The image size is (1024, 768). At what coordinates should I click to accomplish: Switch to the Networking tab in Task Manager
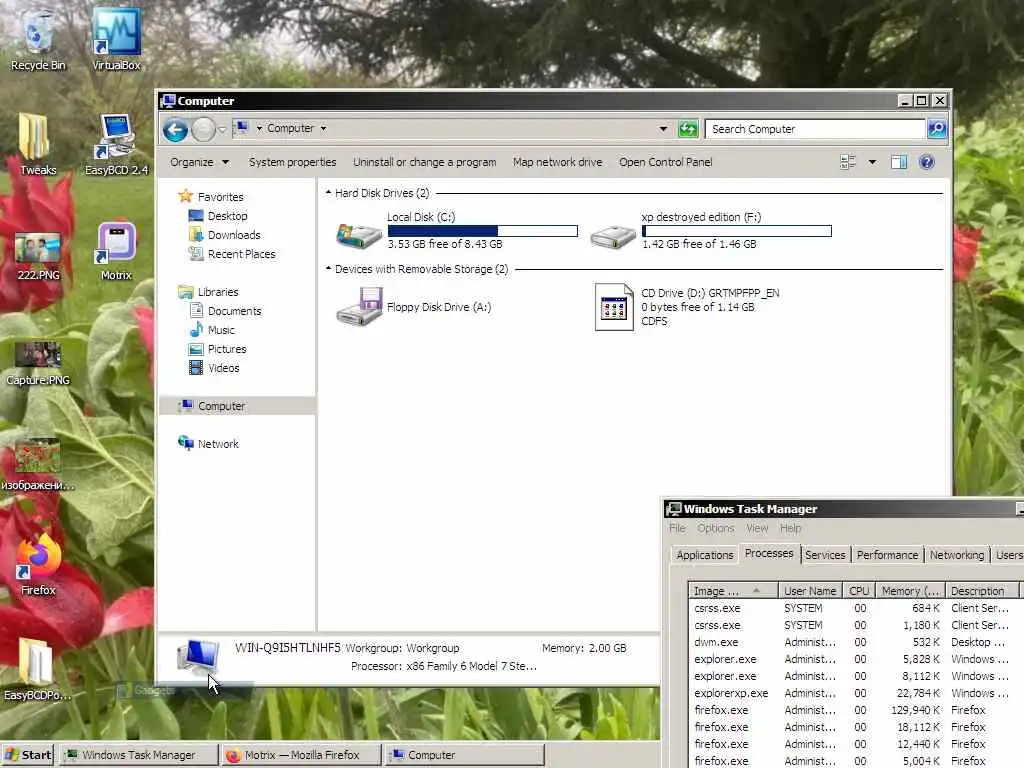[957, 554]
